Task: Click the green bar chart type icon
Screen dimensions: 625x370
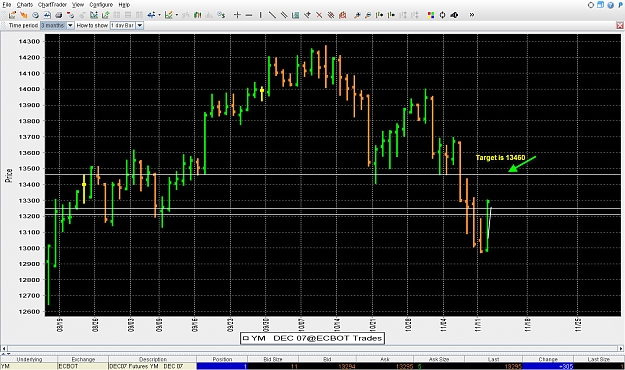Action: coord(197,15)
